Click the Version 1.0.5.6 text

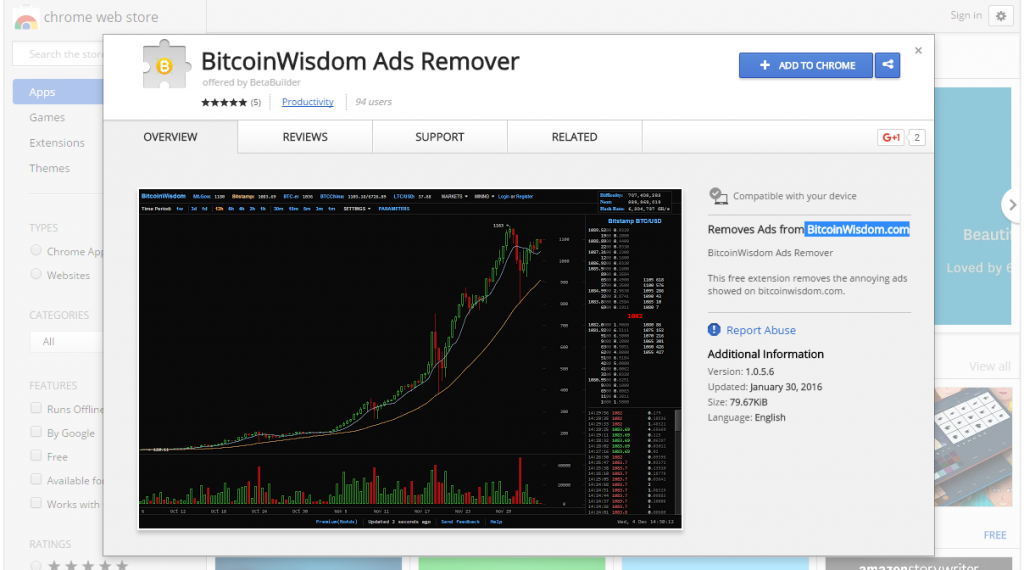pos(741,372)
